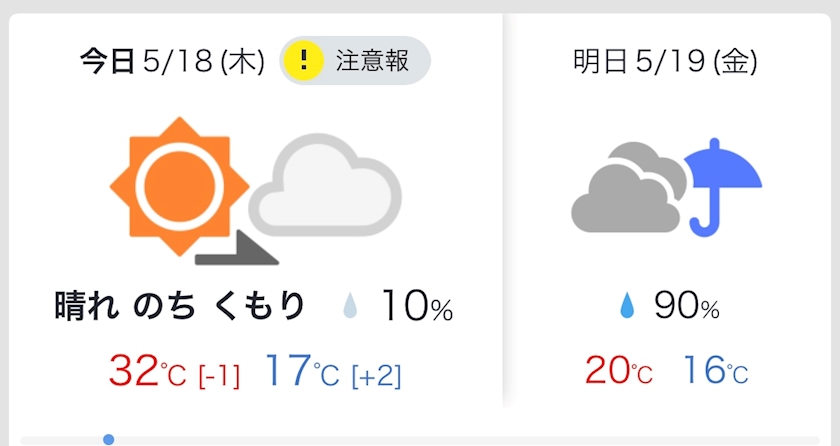Open the 注意報 advisory badge
Viewport: 840px width, 446px height.
[355, 61]
